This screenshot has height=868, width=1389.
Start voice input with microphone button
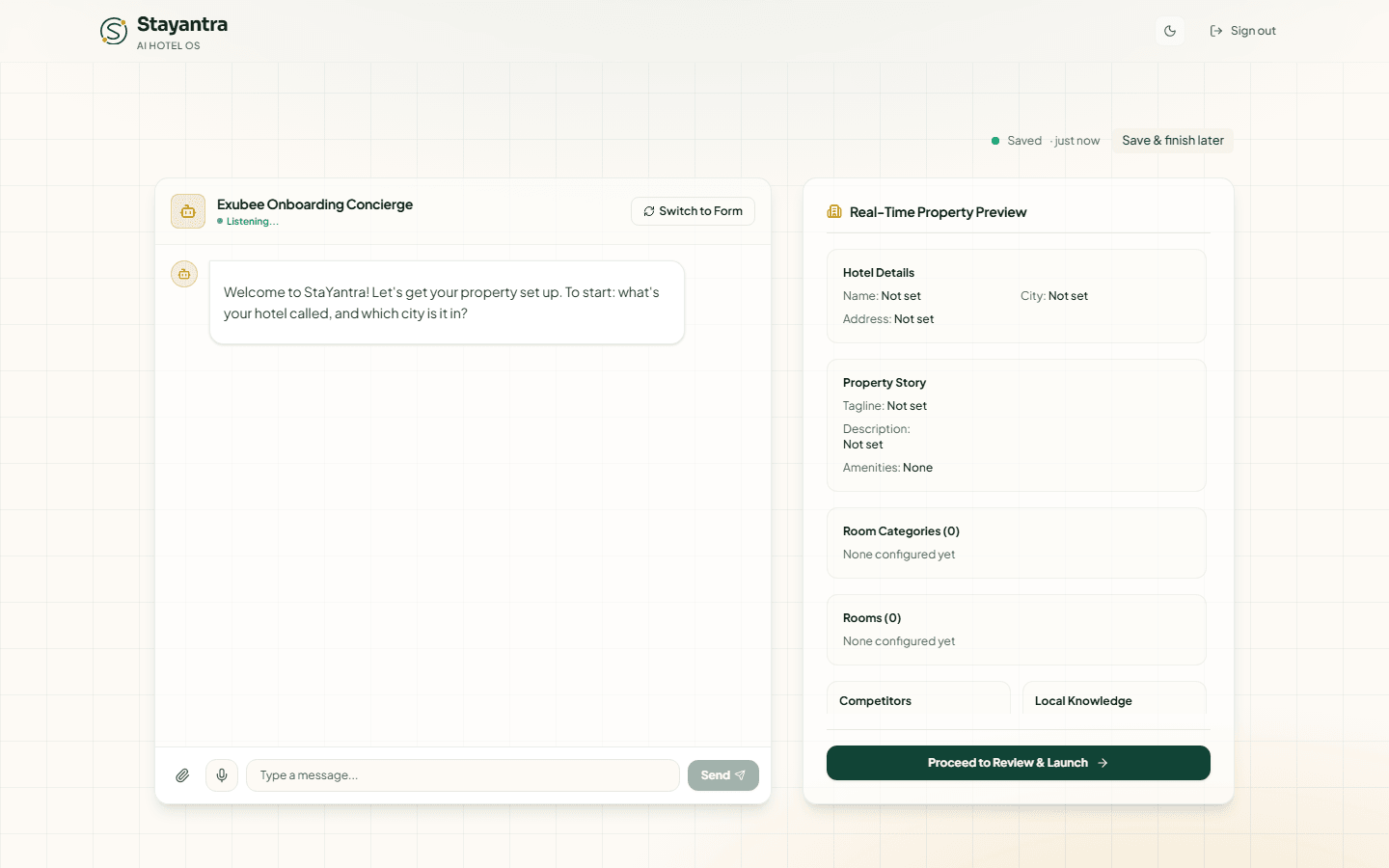(222, 775)
